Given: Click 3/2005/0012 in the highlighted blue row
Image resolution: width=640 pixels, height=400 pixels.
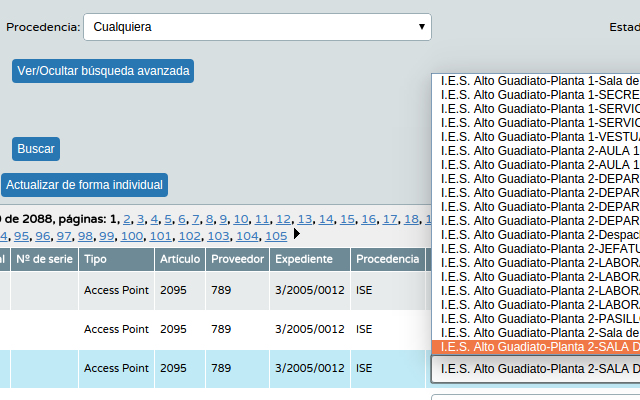Looking at the screenshot, I should pyautogui.click(x=310, y=368).
